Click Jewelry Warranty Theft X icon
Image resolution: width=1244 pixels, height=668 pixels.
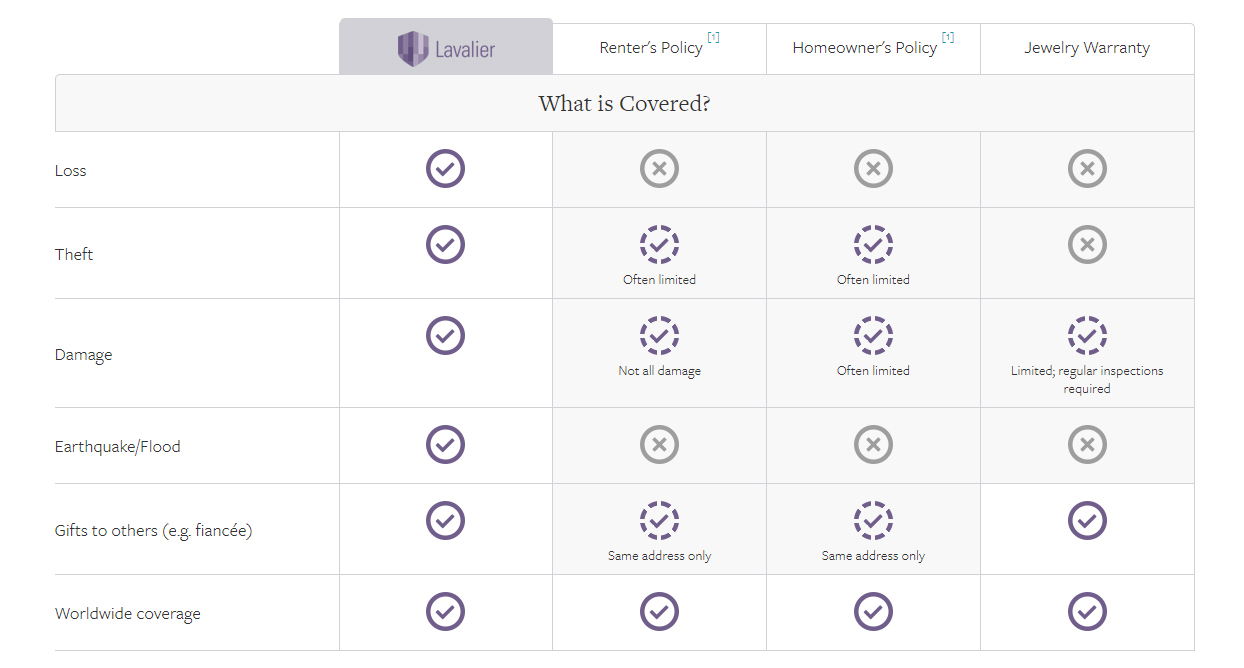click(x=1087, y=244)
